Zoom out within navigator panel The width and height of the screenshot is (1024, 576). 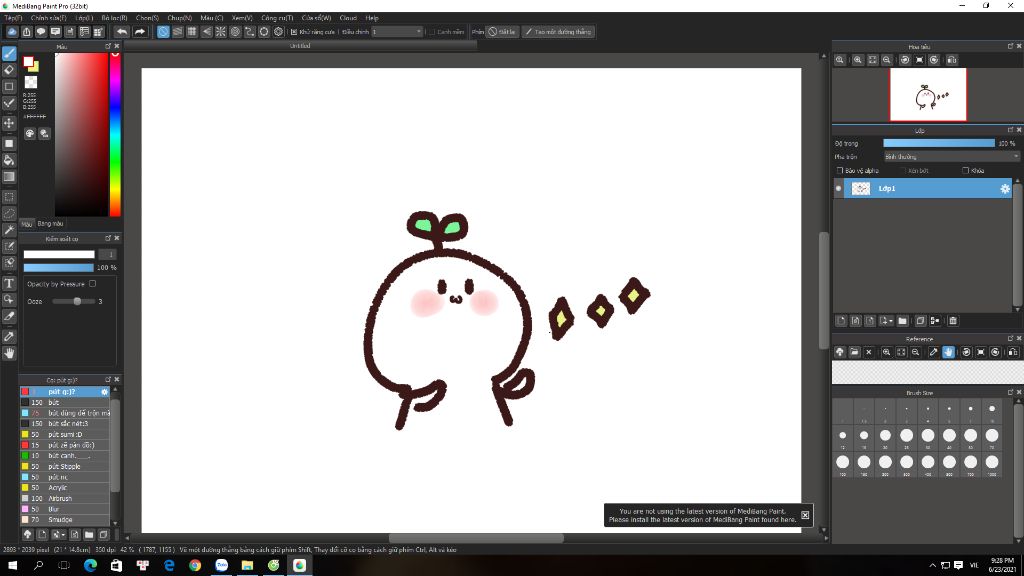[886, 60]
